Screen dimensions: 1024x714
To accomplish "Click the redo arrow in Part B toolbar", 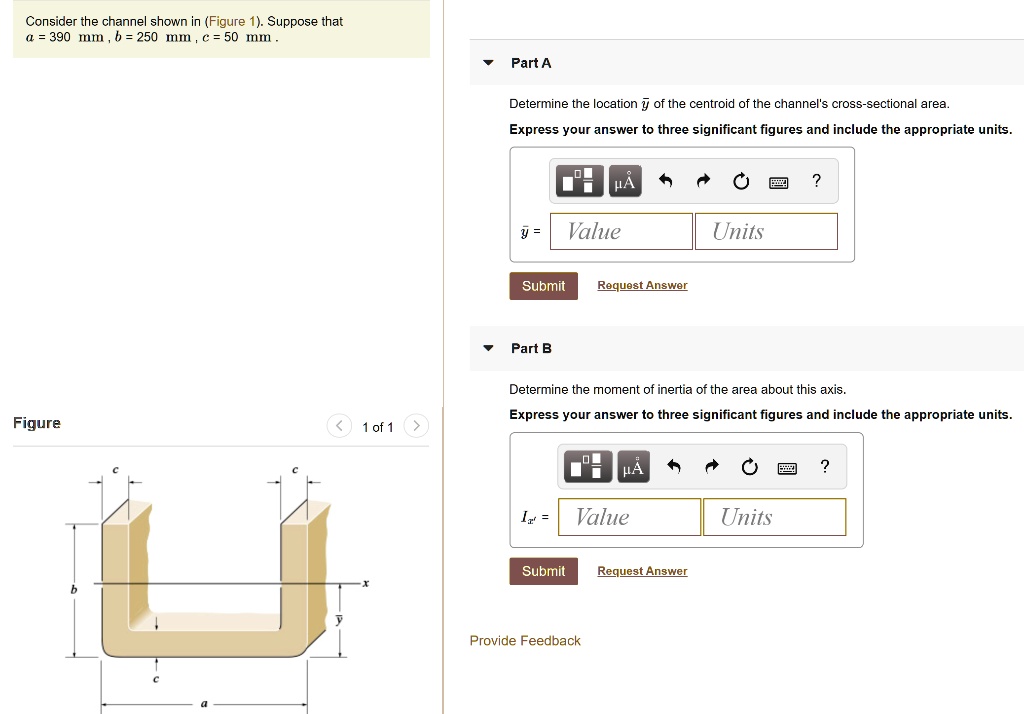I will pyautogui.click(x=711, y=466).
